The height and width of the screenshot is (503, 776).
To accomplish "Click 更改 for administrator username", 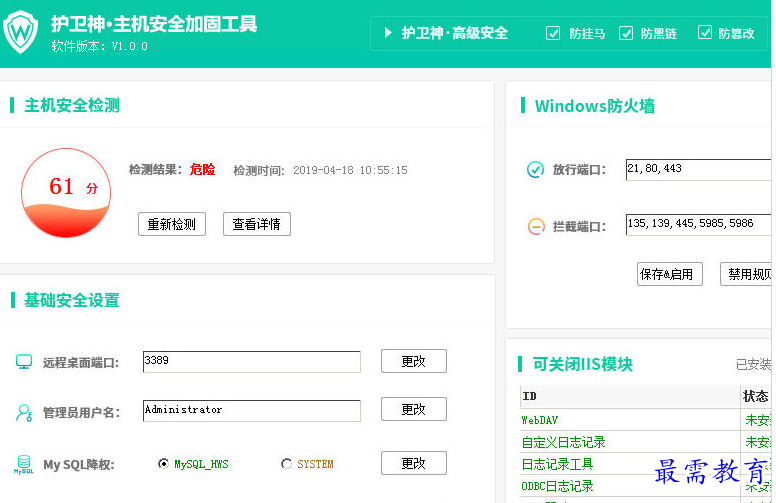I will click(x=414, y=409).
